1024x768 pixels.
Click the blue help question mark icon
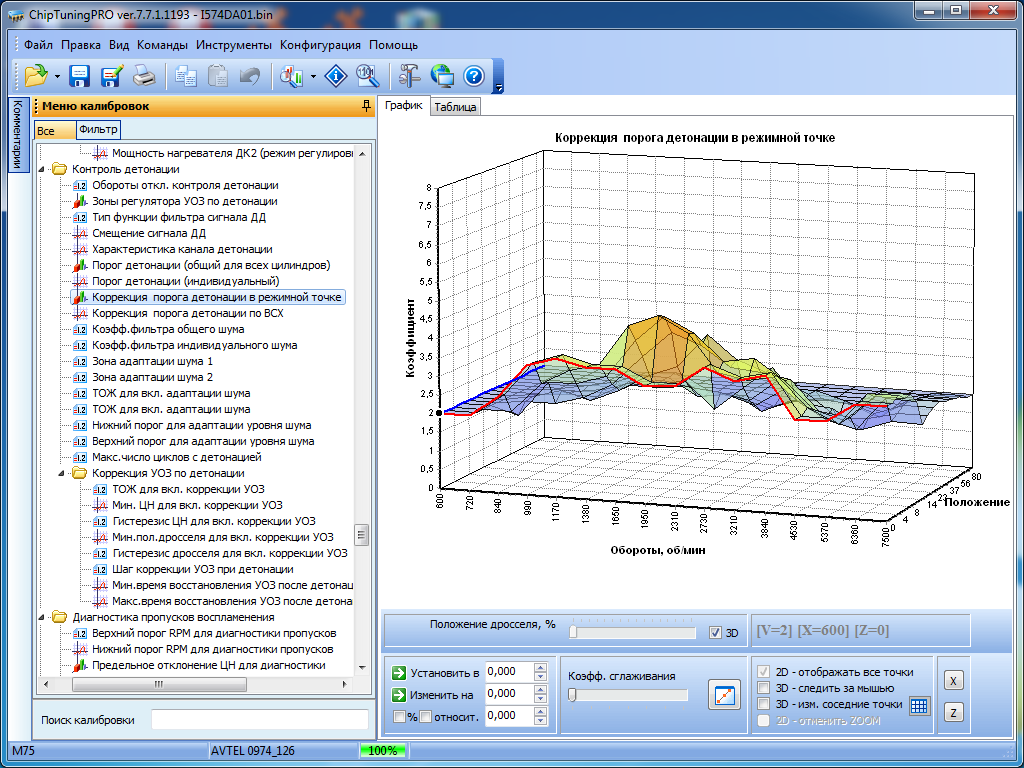point(474,75)
